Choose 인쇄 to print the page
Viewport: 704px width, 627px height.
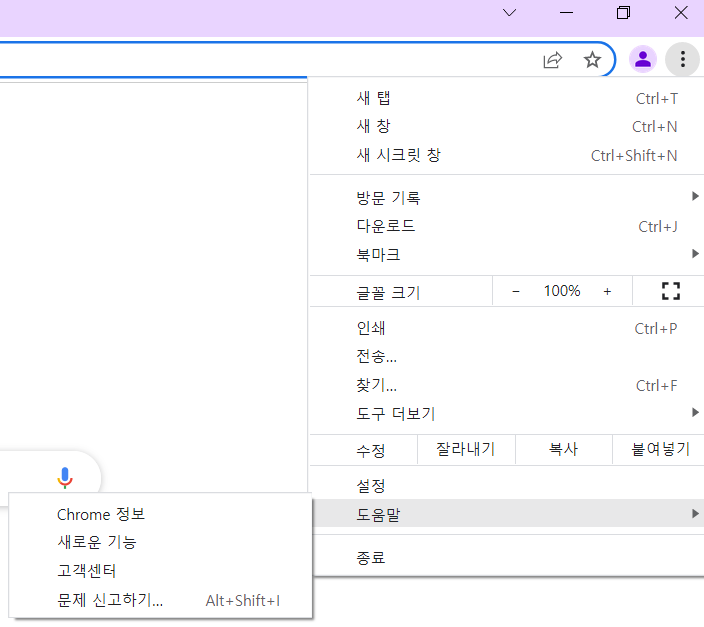tap(507, 328)
